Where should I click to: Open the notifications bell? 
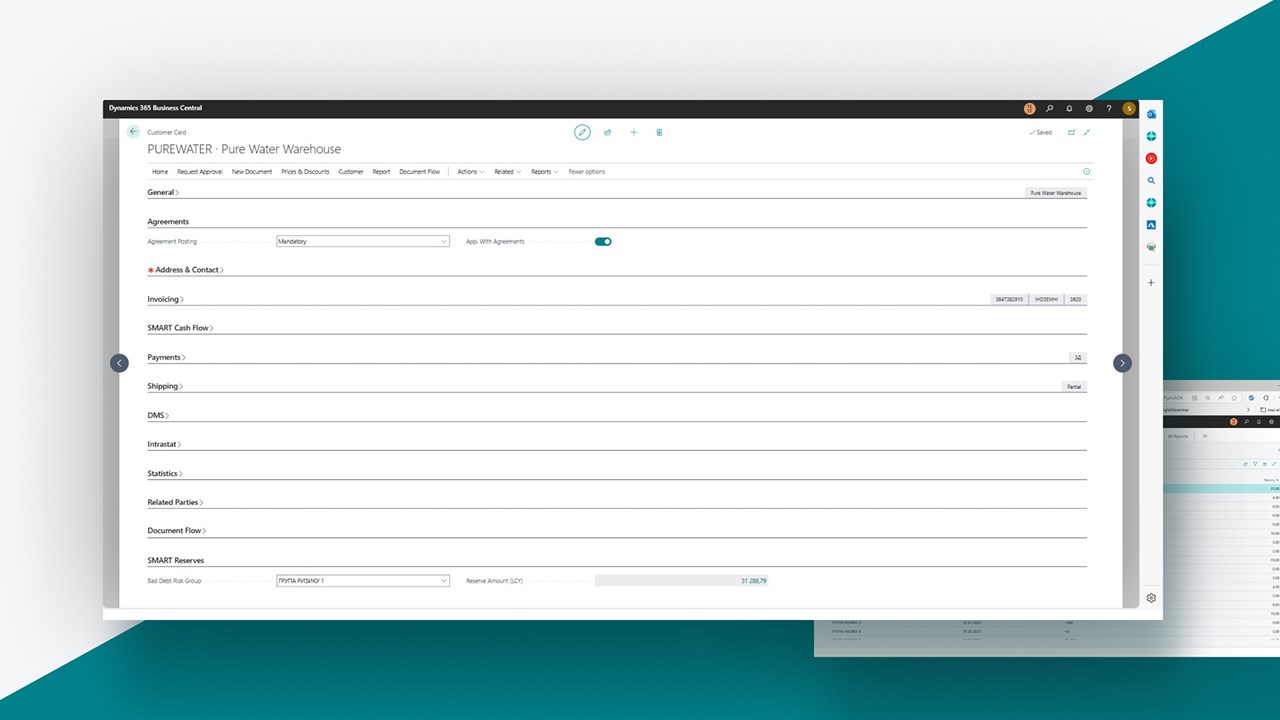pos(1069,108)
